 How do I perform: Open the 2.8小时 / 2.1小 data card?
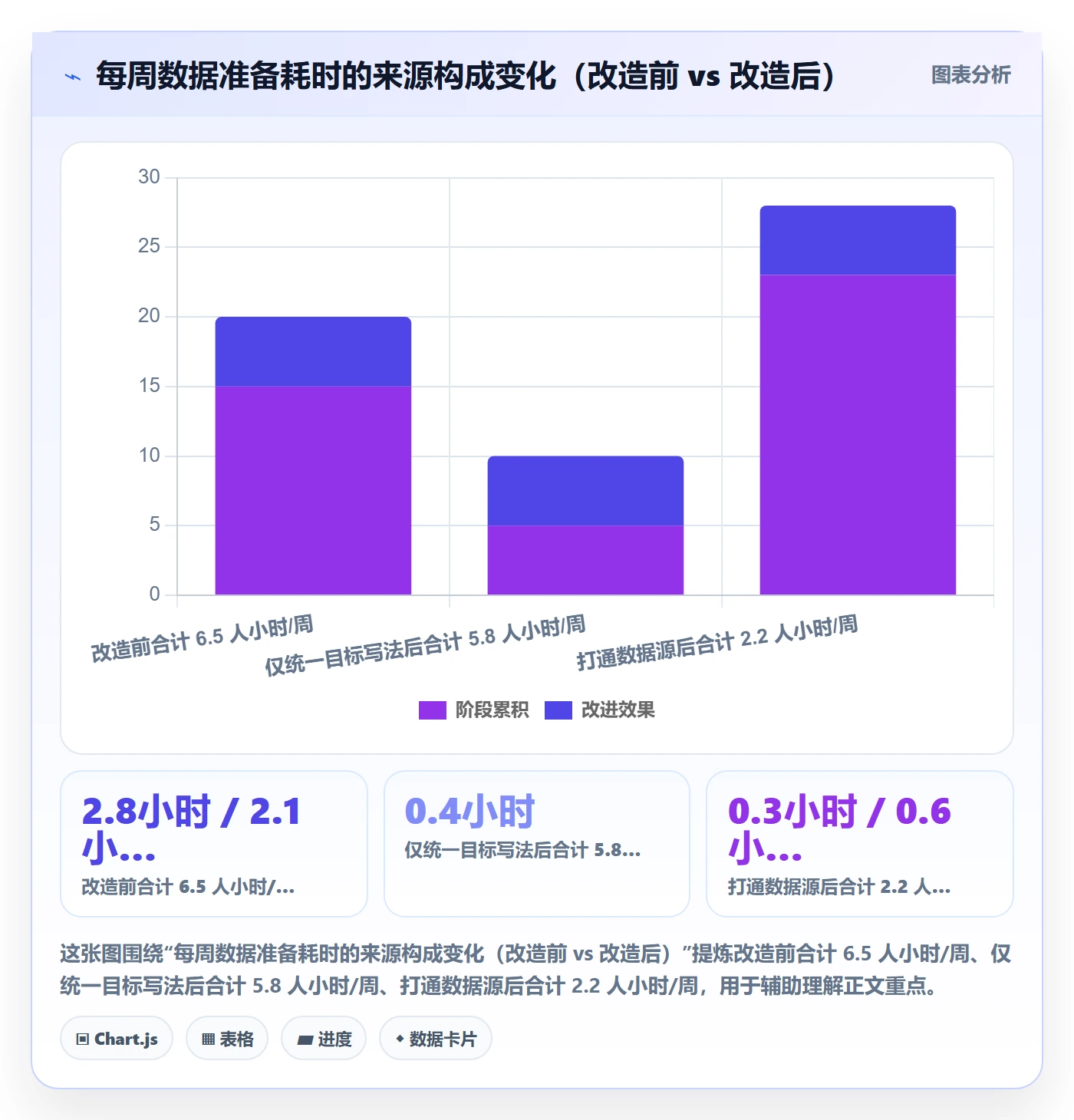click(214, 844)
